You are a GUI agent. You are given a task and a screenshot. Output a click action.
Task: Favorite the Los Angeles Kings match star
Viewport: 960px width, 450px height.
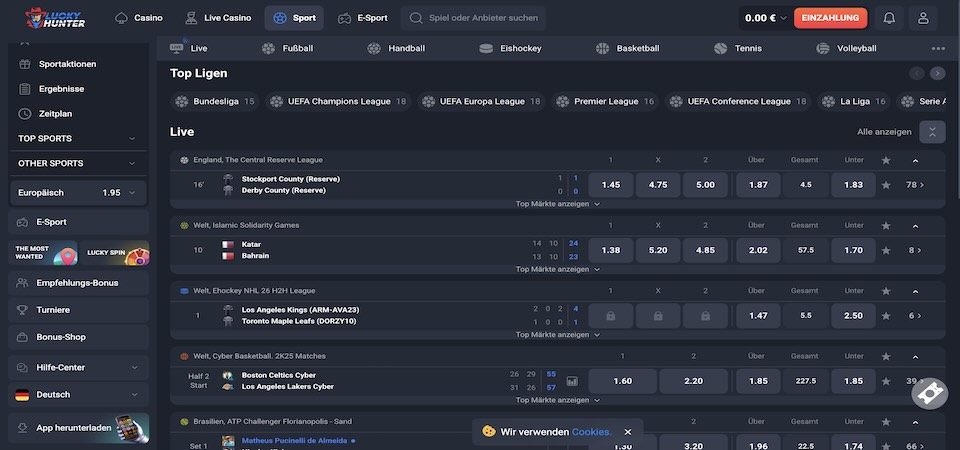885,316
